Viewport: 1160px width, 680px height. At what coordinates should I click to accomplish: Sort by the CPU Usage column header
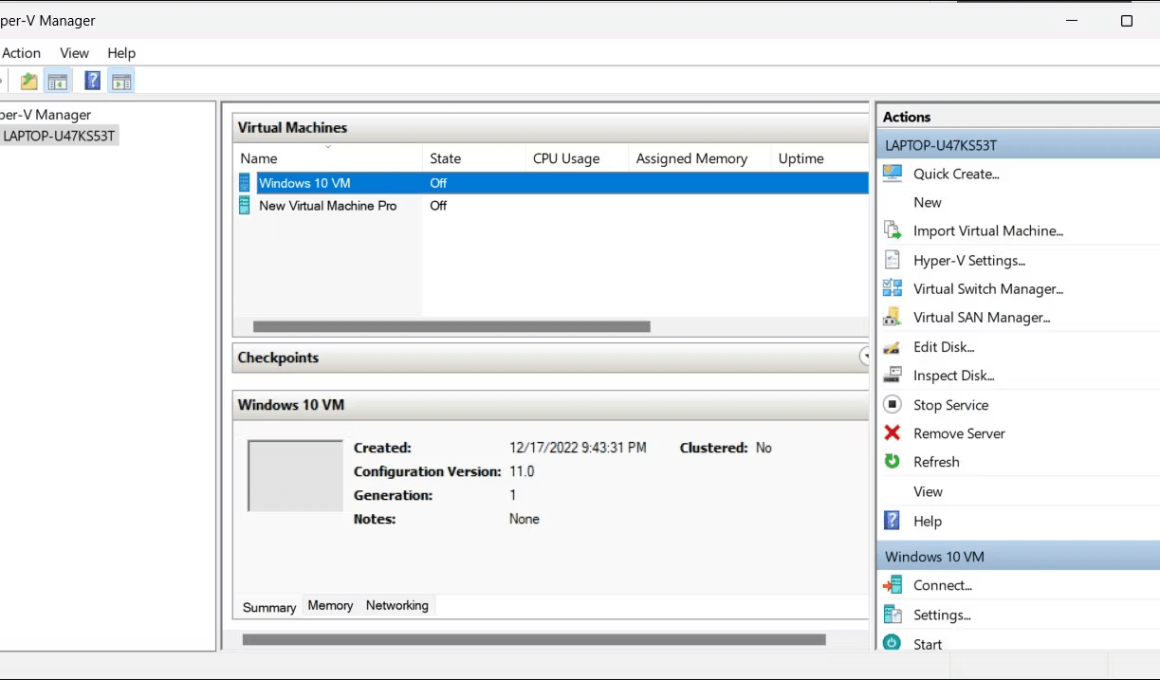[x=577, y=158]
